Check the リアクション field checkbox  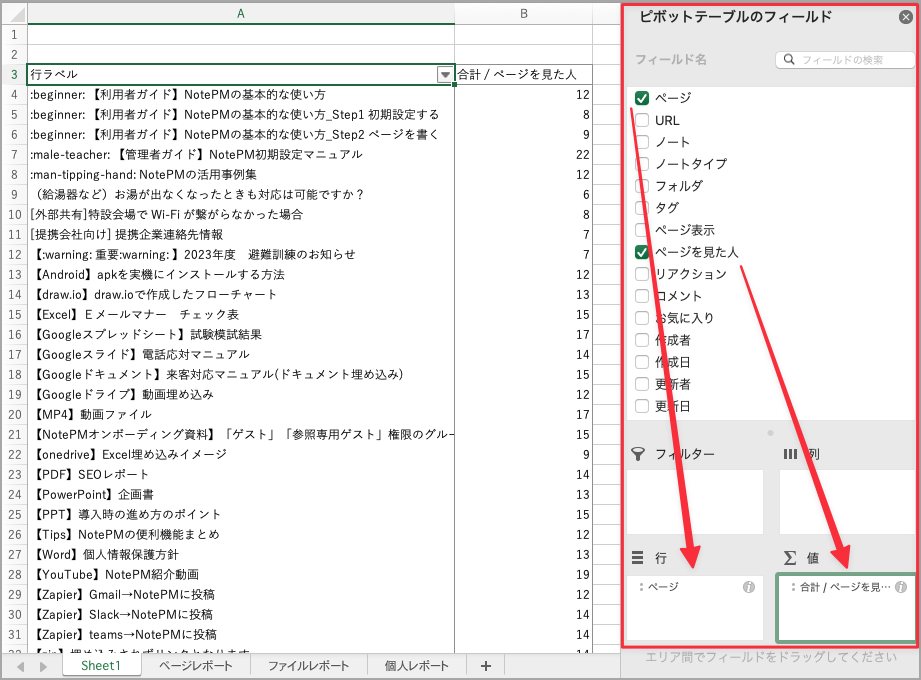[x=642, y=274]
